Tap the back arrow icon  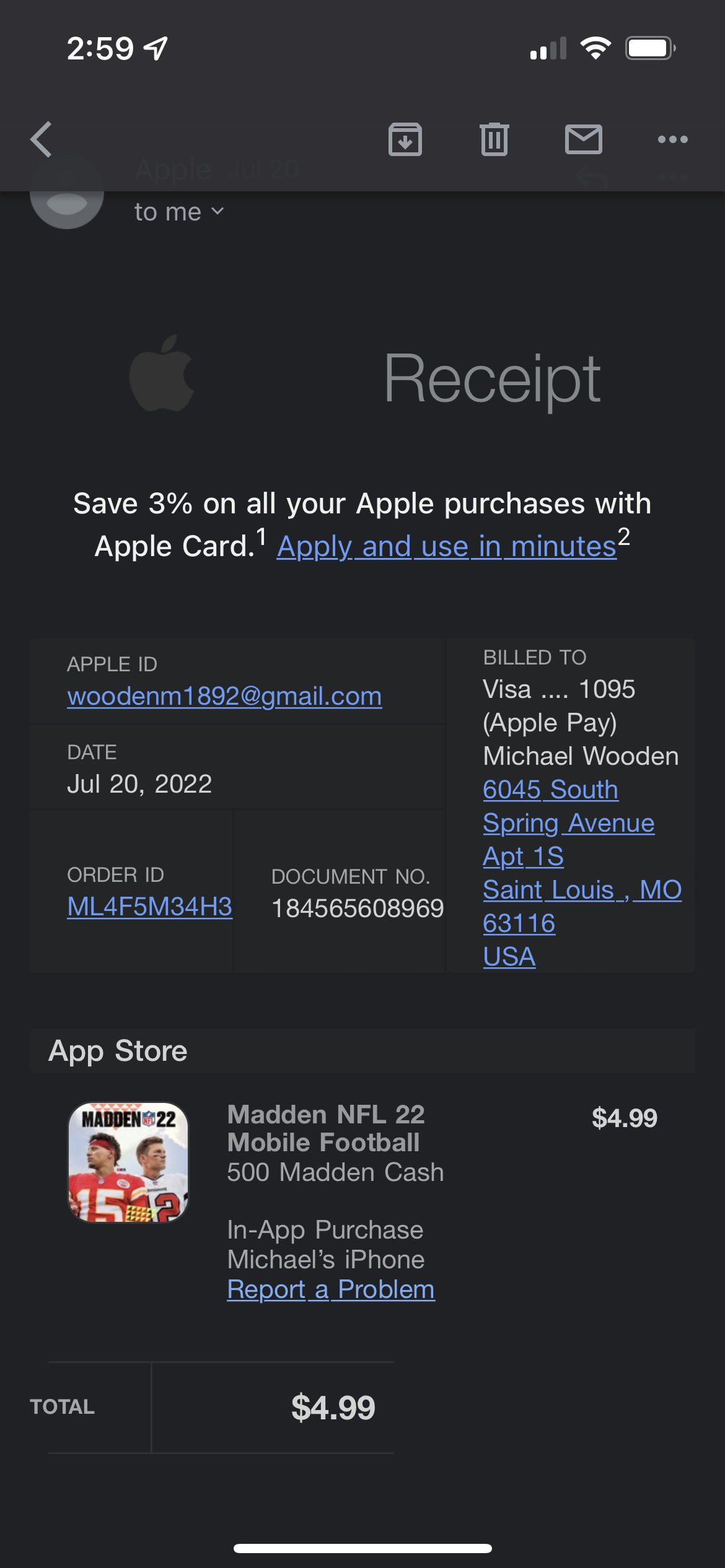pyautogui.click(x=42, y=139)
